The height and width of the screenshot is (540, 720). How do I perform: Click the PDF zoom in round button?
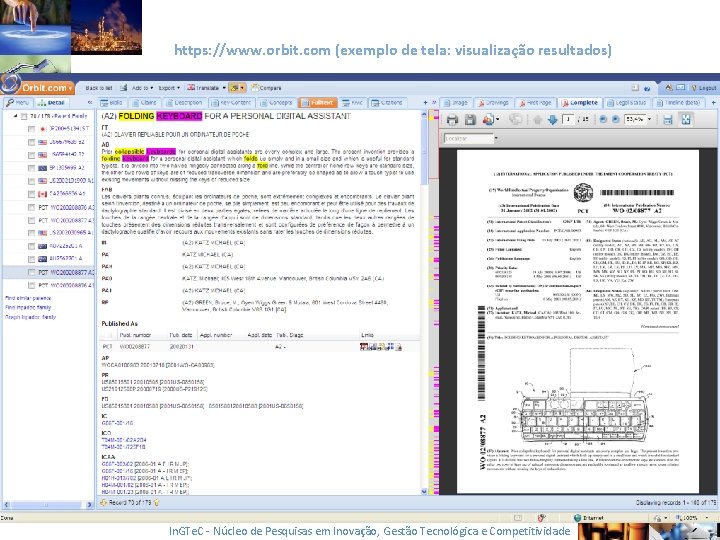616,119
